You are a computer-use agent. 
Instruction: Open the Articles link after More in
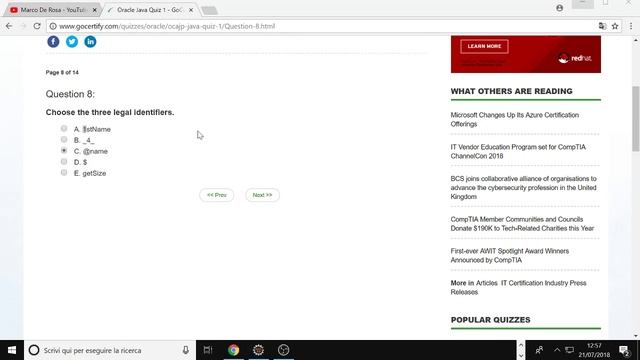(x=487, y=283)
